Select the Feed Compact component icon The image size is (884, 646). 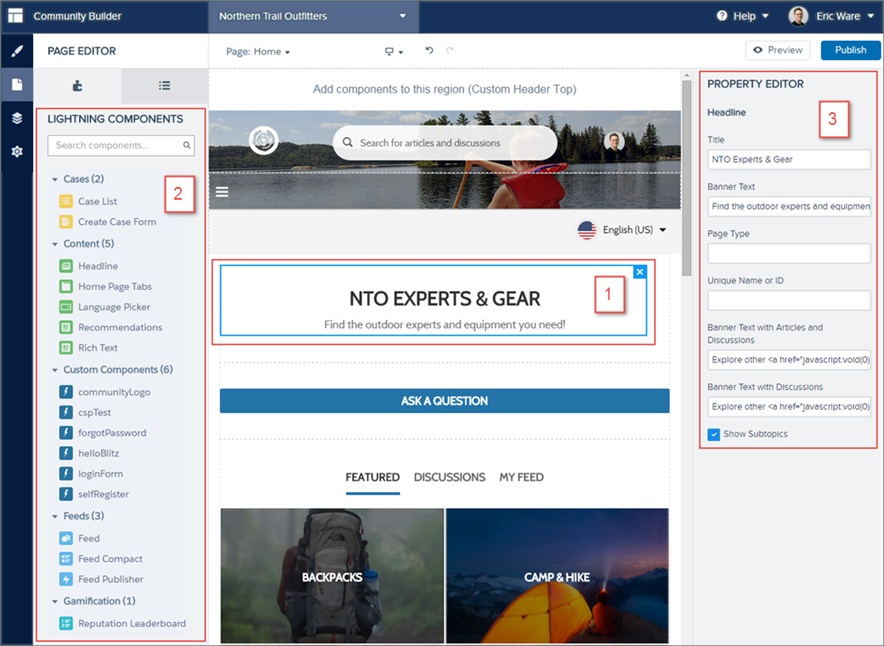pyautogui.click(x=66, y=559)
